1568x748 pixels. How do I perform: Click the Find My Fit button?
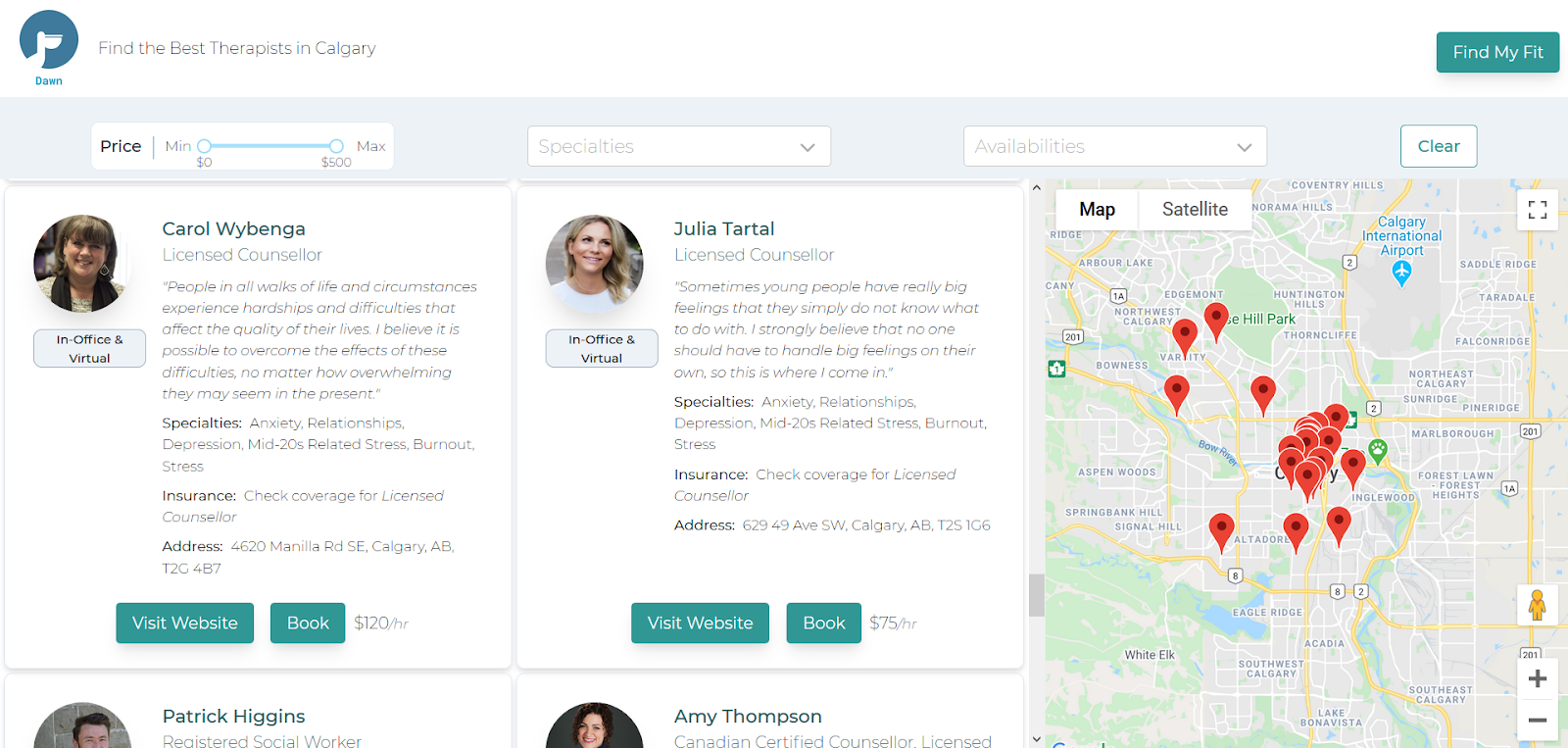coord(1497,52)
